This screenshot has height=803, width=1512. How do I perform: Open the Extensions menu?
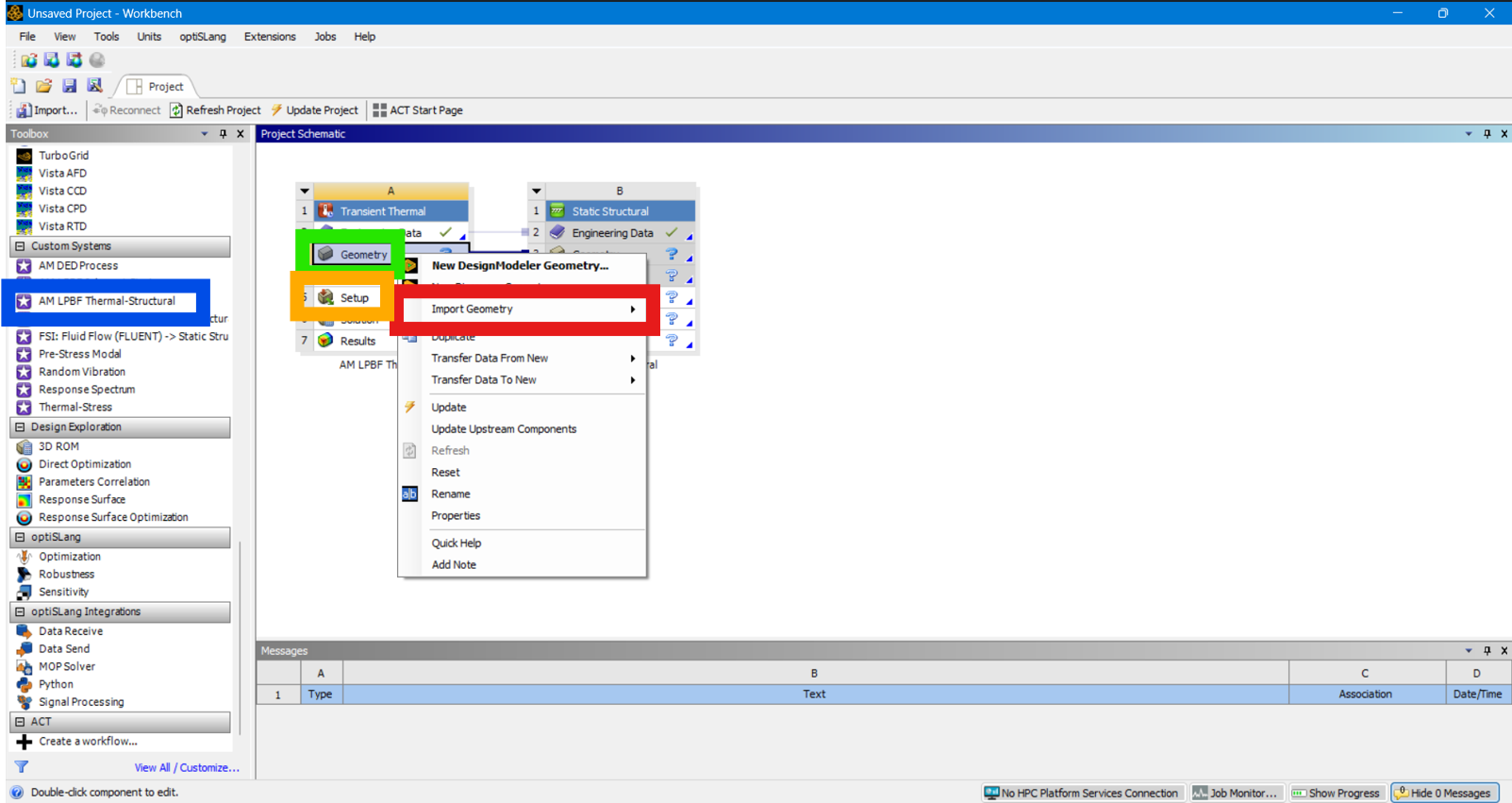click(x=270, y=37)
